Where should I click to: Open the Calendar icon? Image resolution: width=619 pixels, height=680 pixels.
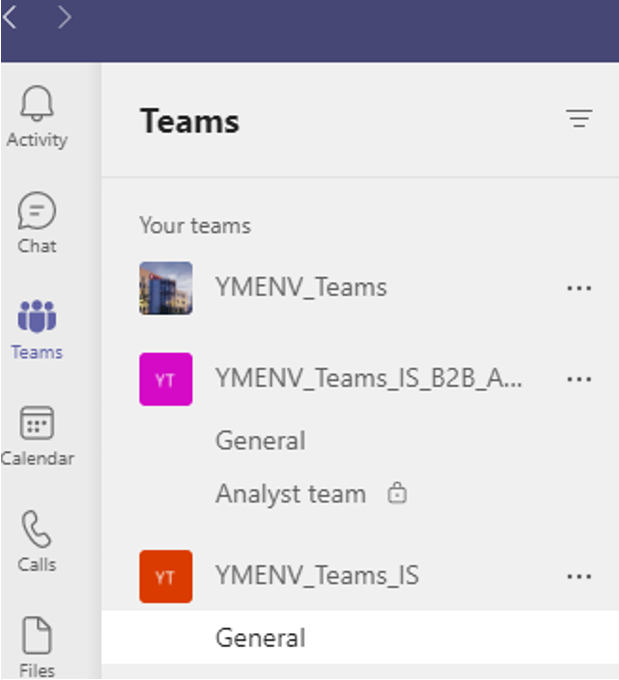tap(37, 423)
